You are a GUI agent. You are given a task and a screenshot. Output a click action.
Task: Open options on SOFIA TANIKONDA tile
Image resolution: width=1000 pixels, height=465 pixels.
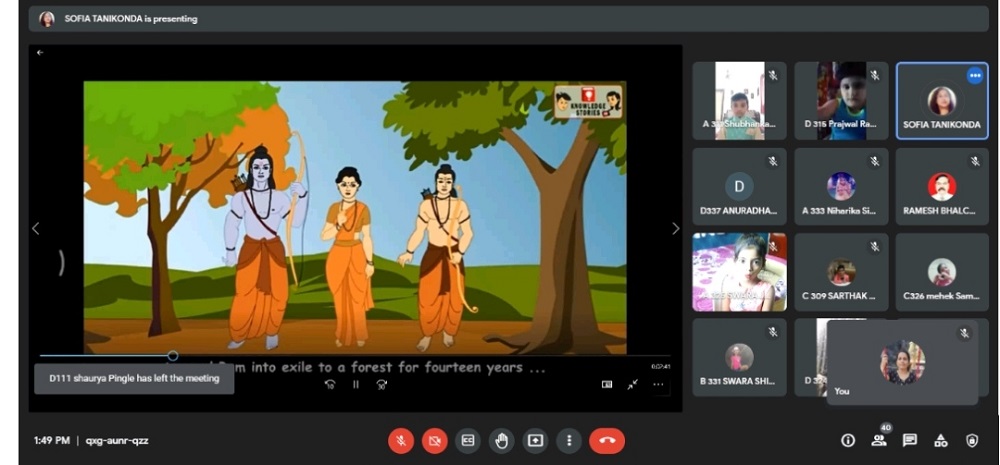pyautogui.click(x=974, y=76)
